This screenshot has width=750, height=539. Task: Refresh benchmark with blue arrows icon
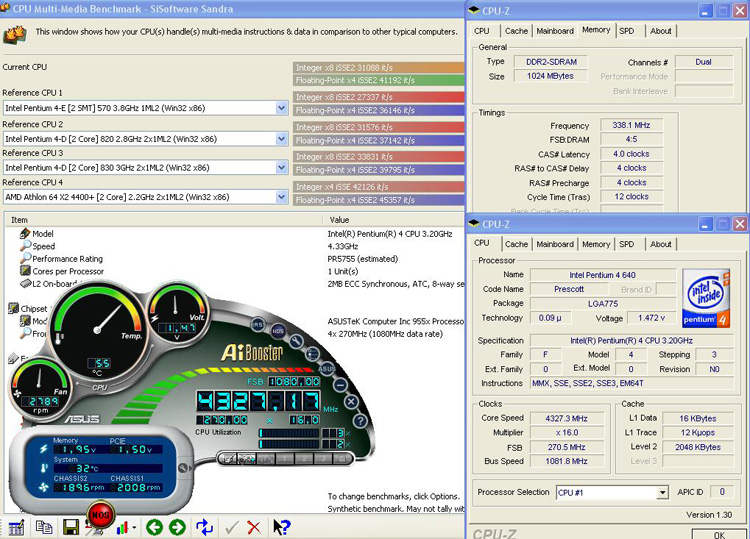204,527
